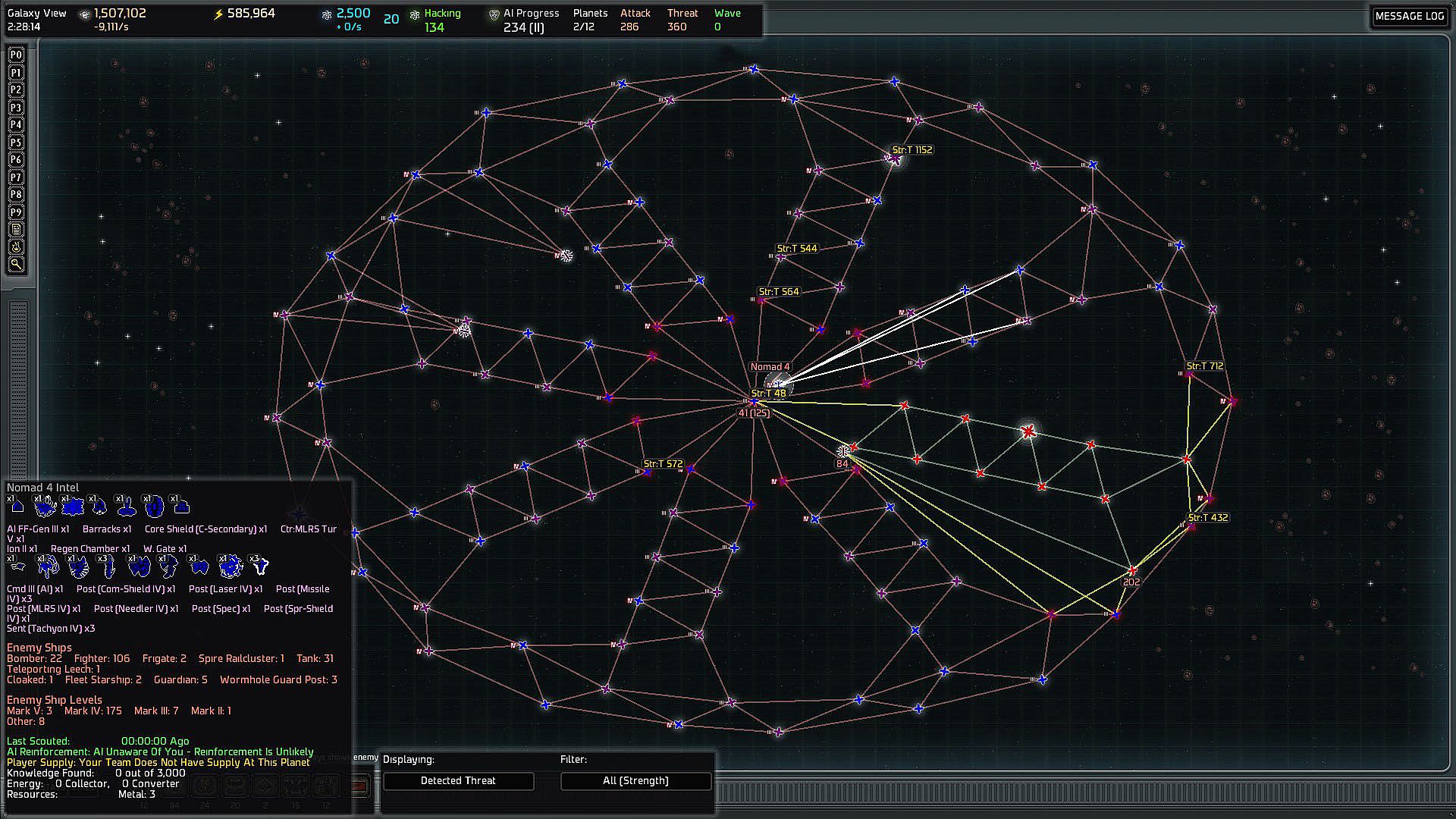The image size is (1456, 819).
Task: Select the P3 sidebar button
Action: point(16,108)
